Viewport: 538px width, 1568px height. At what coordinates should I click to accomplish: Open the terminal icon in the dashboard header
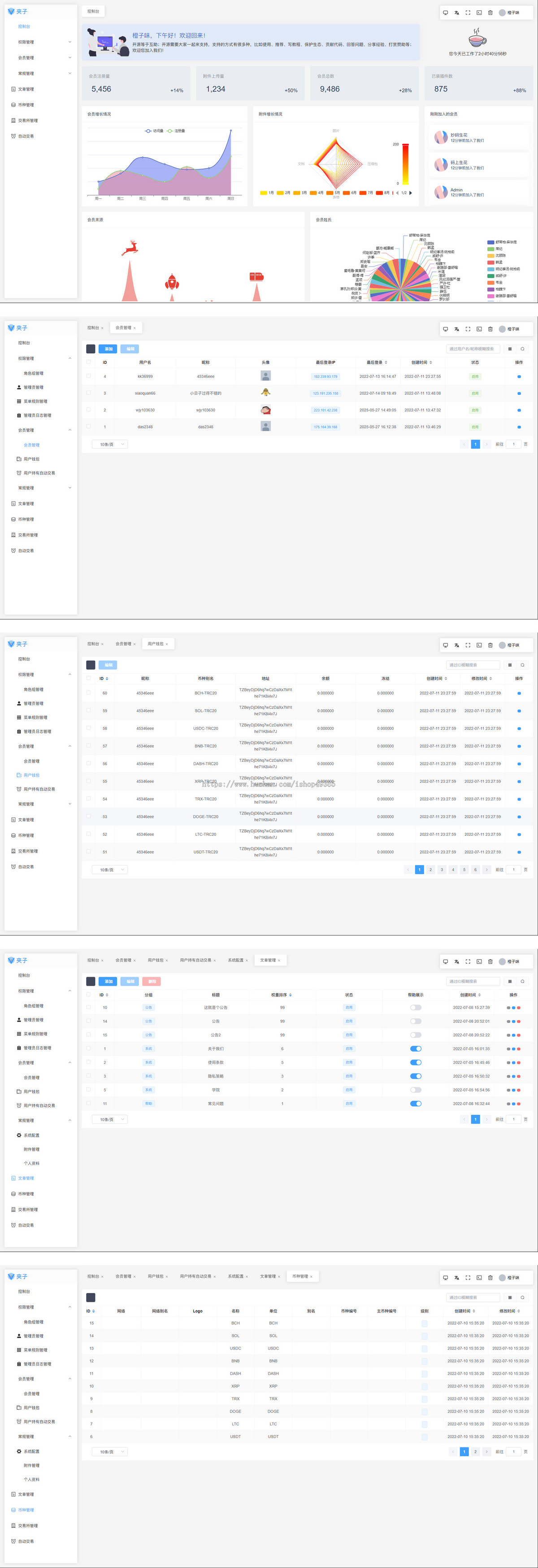[479, 12]
